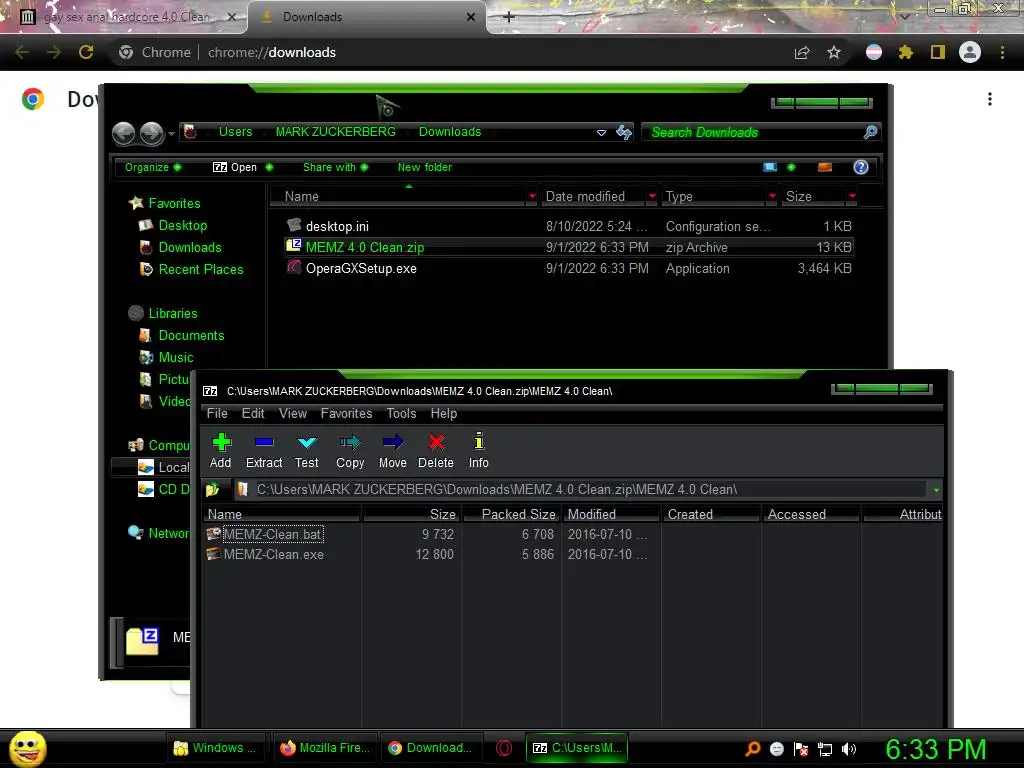This screenshot has height=768, width=1024.
Task: Open the Organize dropdown in Explorer
Action: pos(153,167)
